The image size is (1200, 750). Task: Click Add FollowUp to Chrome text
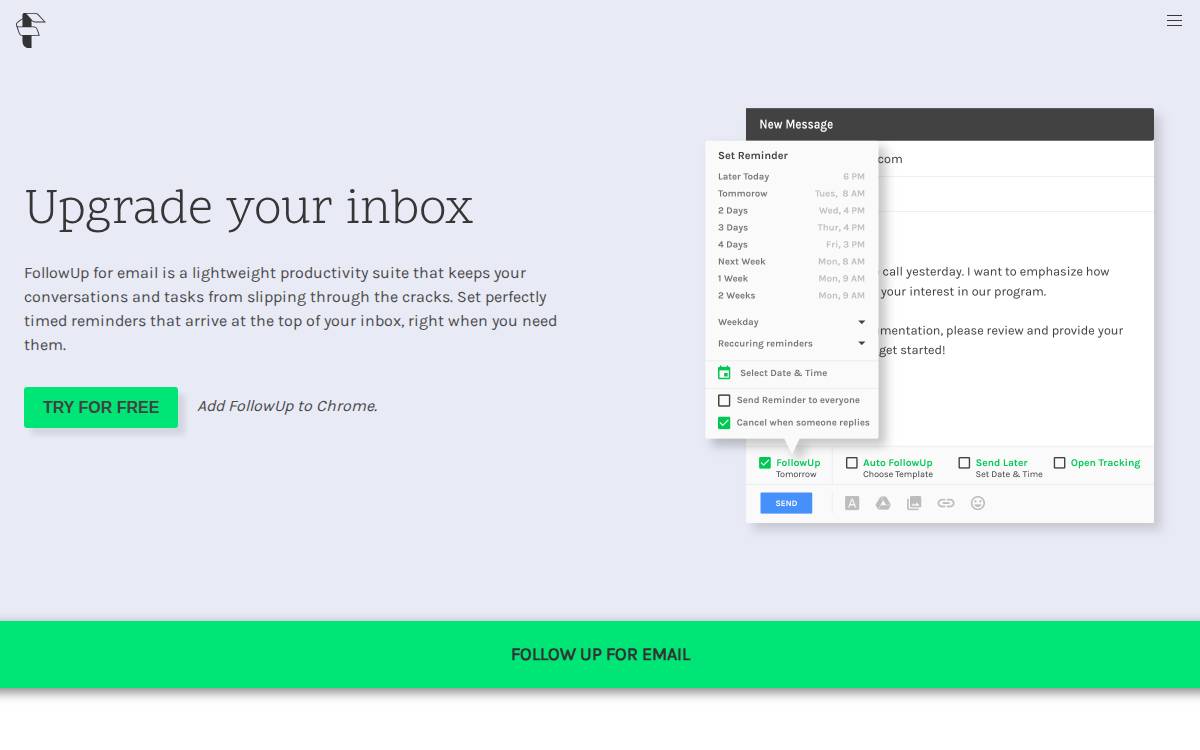coord(287,406)
